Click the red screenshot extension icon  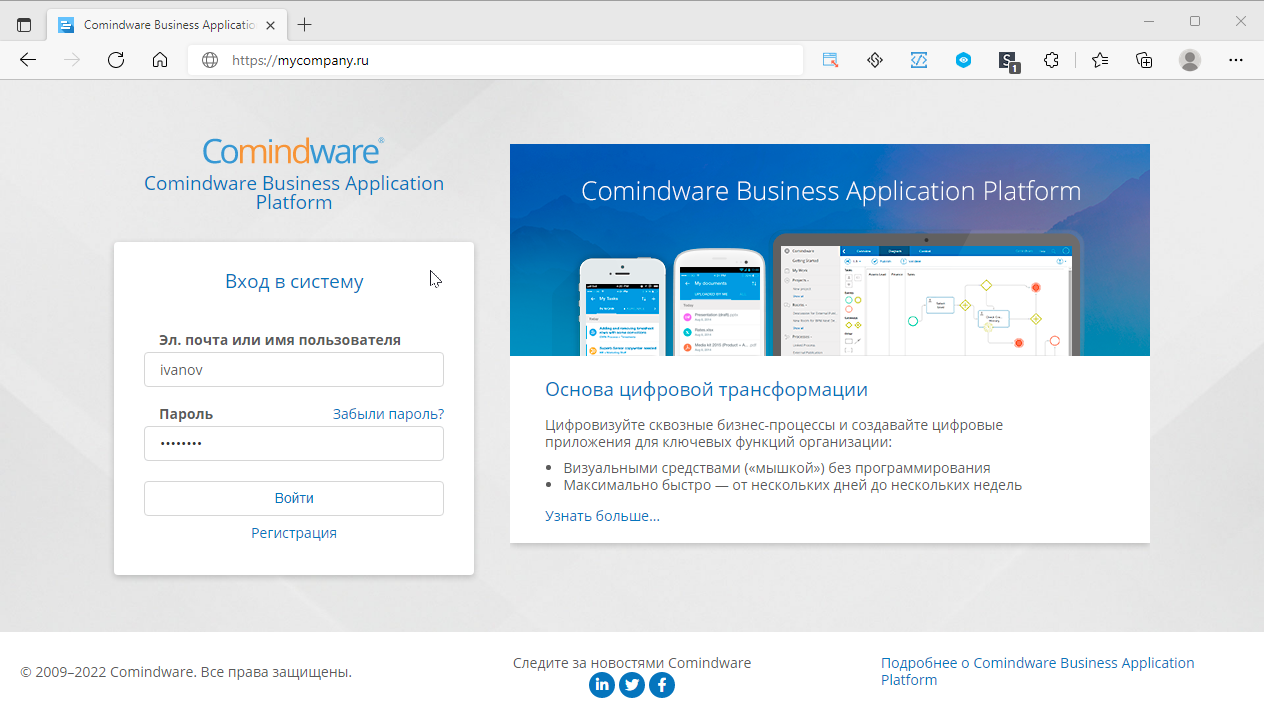click(830, 60)
